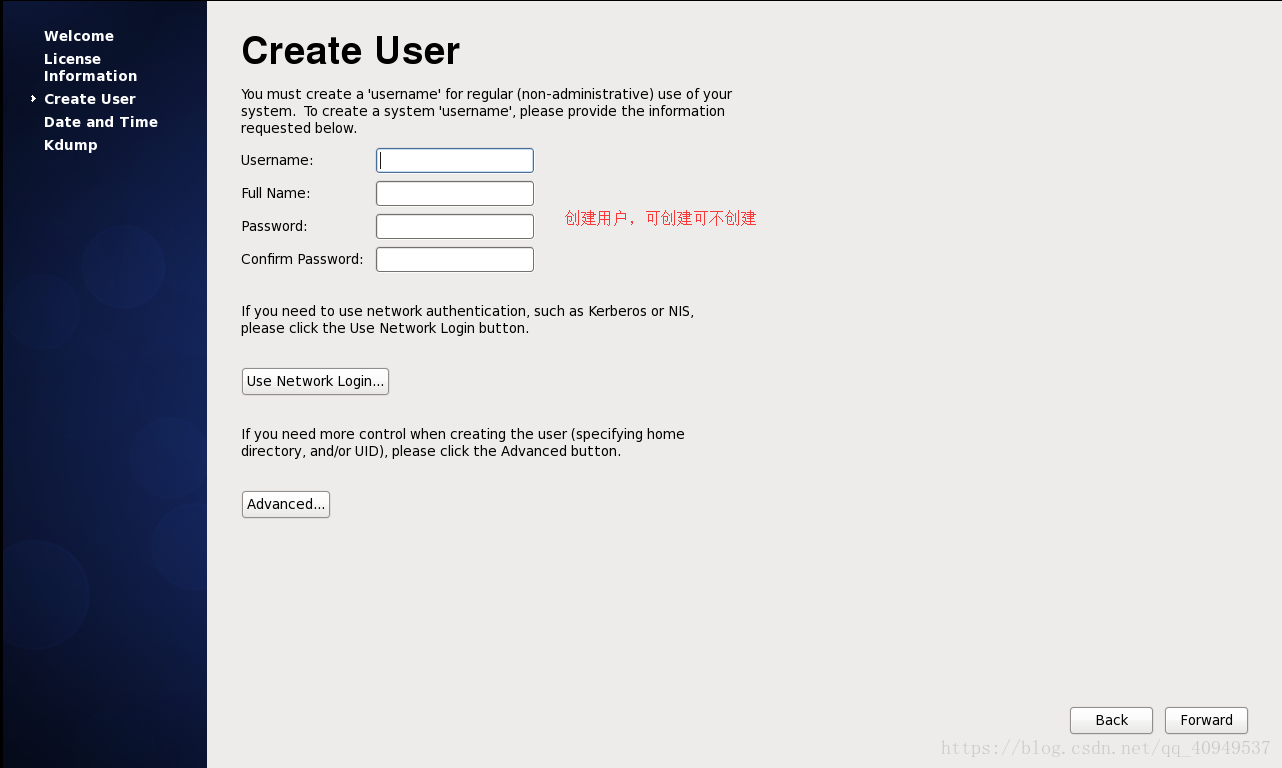Focus the Full Name text box

coord(455,193)
